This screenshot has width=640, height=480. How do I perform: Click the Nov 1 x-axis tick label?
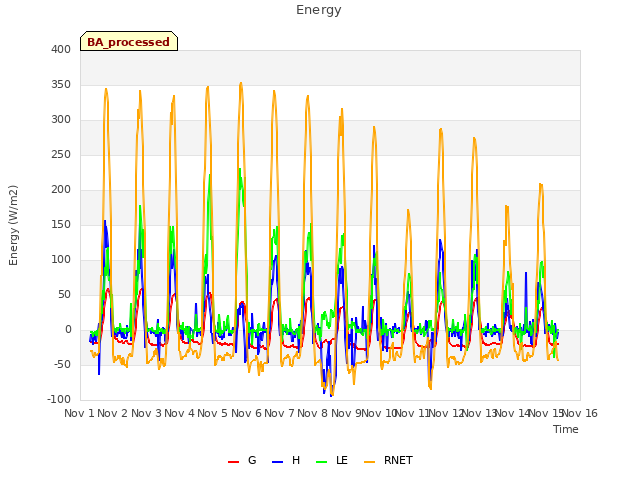[x=79, y=413]
